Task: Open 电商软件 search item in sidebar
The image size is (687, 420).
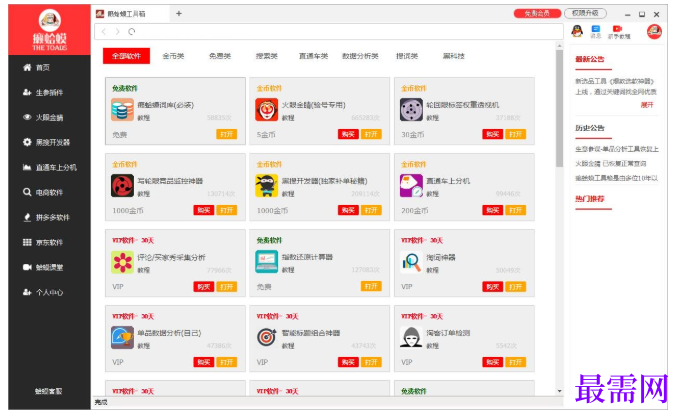Action: 43,192
